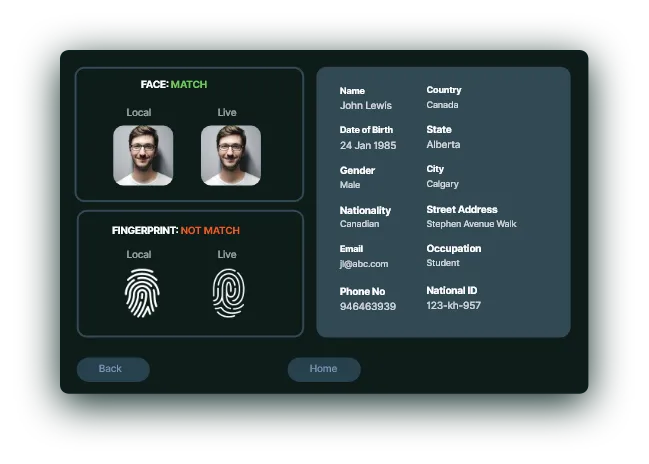Click the occupation value 'Student'
The height and width of the screenshot is (464, 649).
coord(443,263)
